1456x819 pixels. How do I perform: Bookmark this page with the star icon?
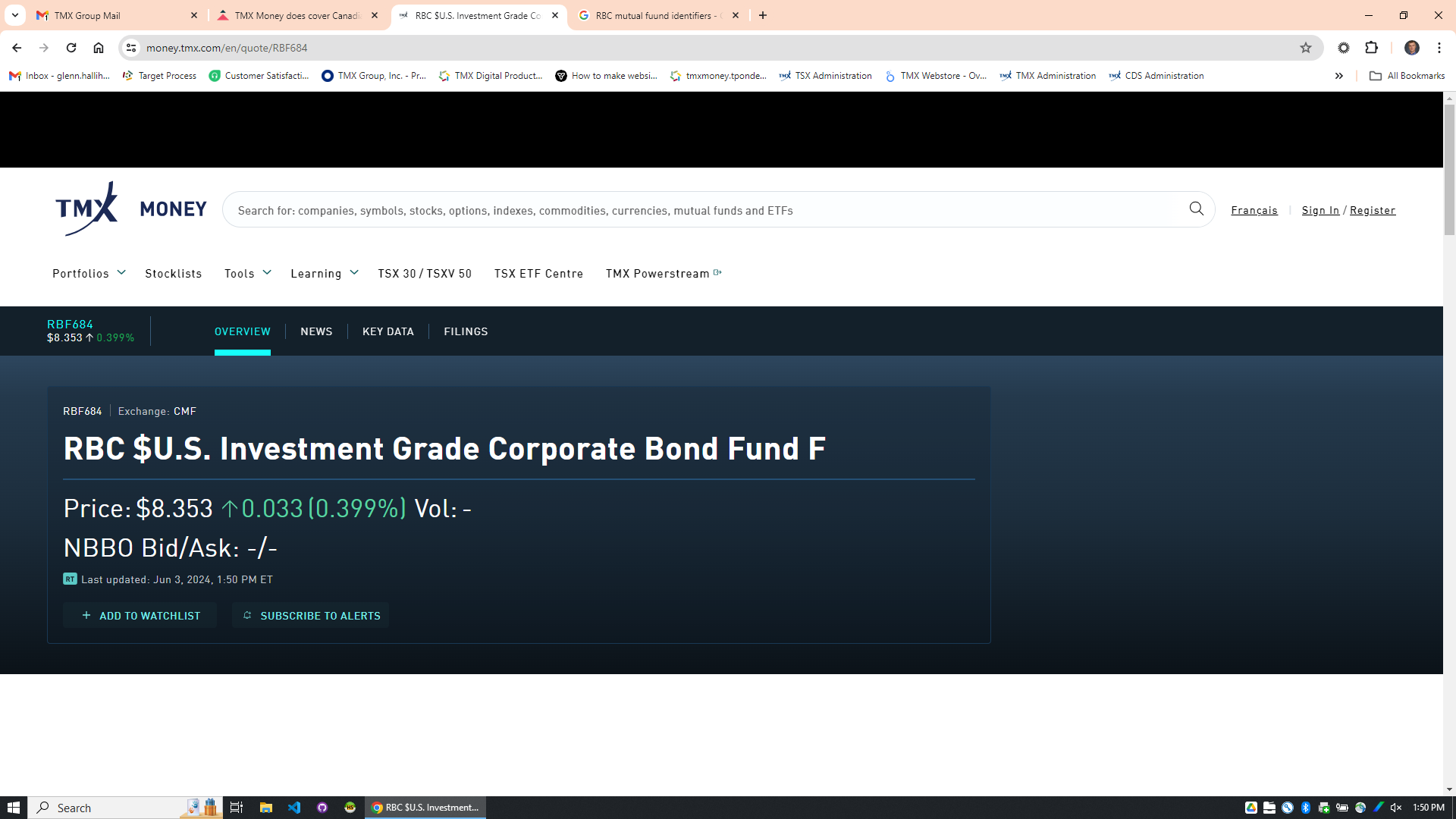tap(1305, 48)
